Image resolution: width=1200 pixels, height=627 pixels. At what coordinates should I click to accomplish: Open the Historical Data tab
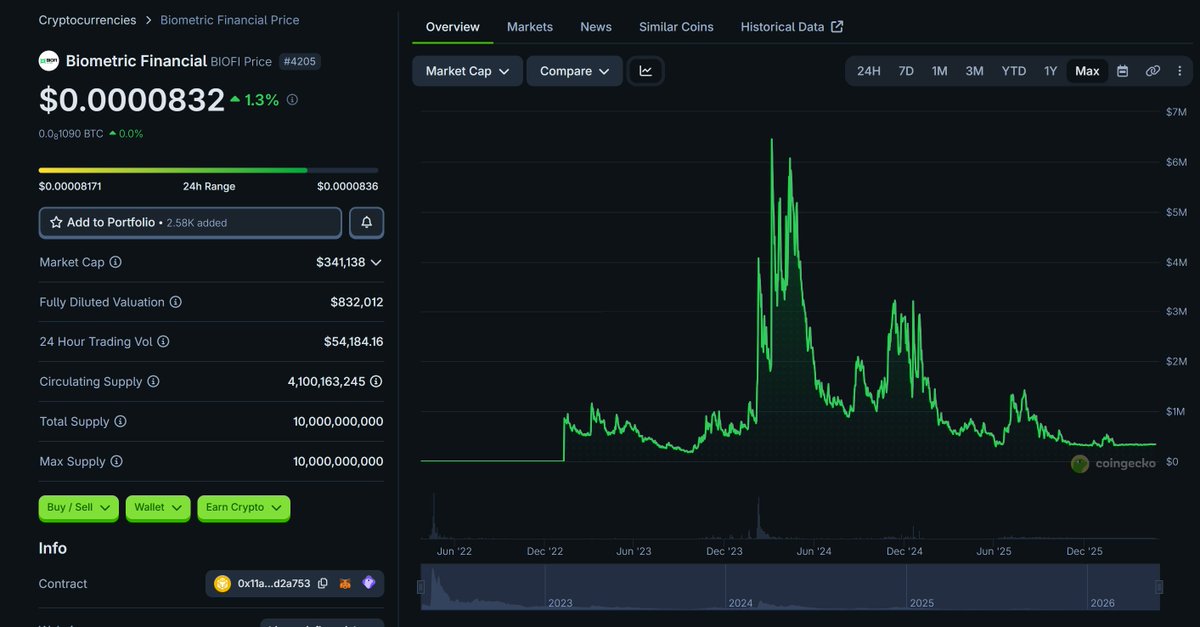(x=792, y=27)
